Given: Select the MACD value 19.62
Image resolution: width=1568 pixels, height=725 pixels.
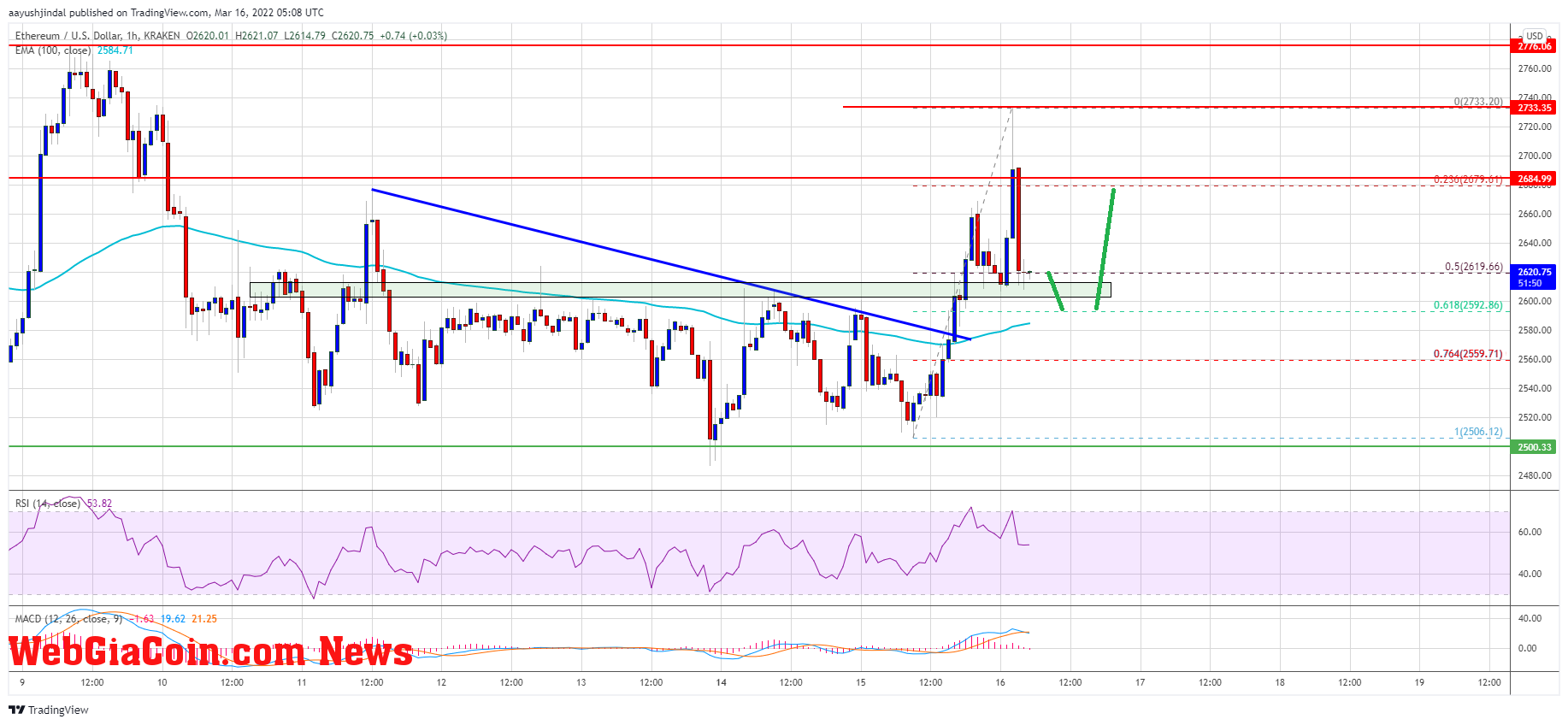Looking at the screenshot, I should click(x=173, y=619).
